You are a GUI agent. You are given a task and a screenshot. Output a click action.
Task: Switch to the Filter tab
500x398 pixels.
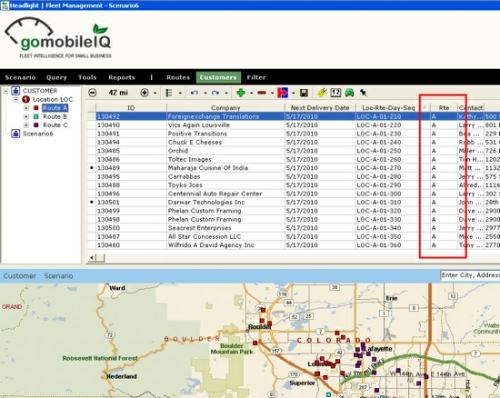(x=256, y=77)
